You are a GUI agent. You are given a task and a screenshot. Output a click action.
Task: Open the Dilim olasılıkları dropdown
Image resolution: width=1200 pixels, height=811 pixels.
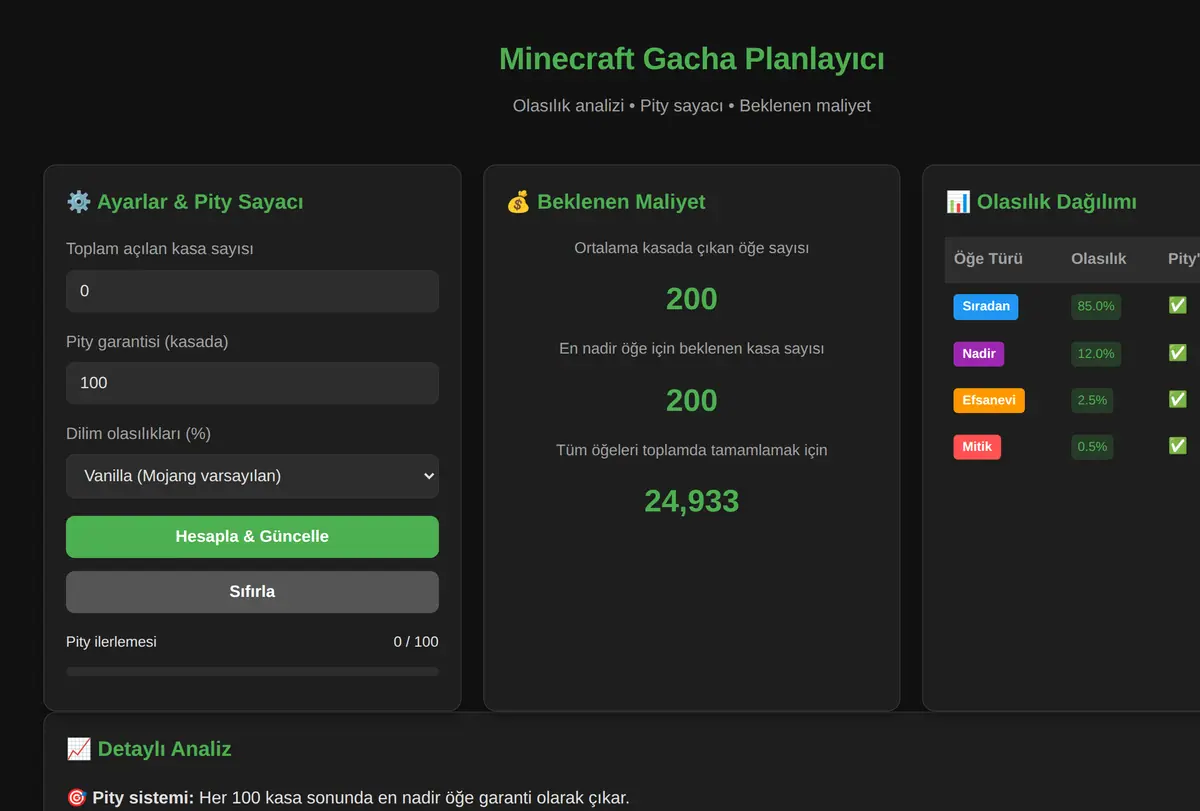pos(252,476)
